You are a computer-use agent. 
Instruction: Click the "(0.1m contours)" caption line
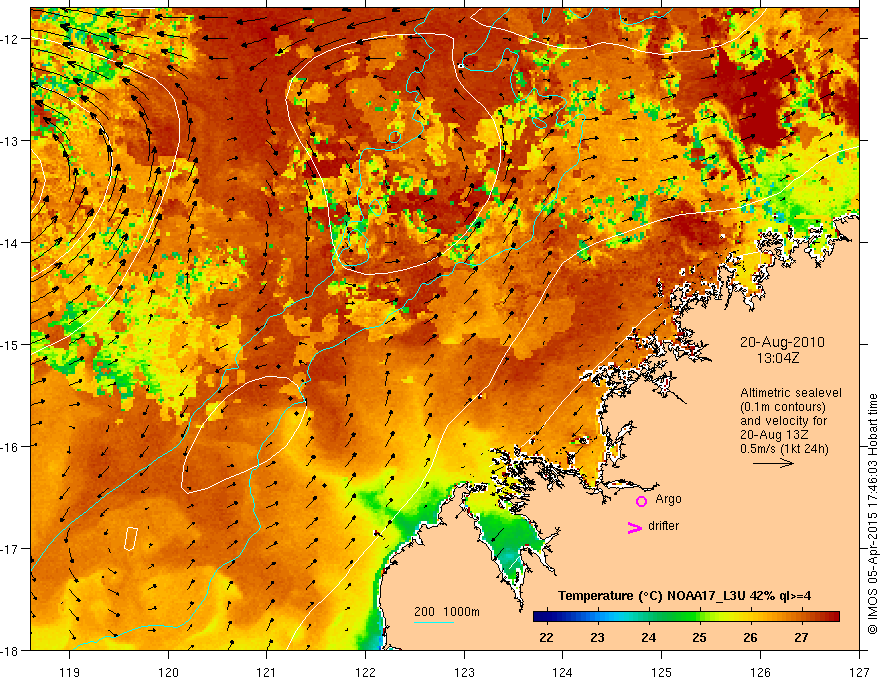(783, 407)
